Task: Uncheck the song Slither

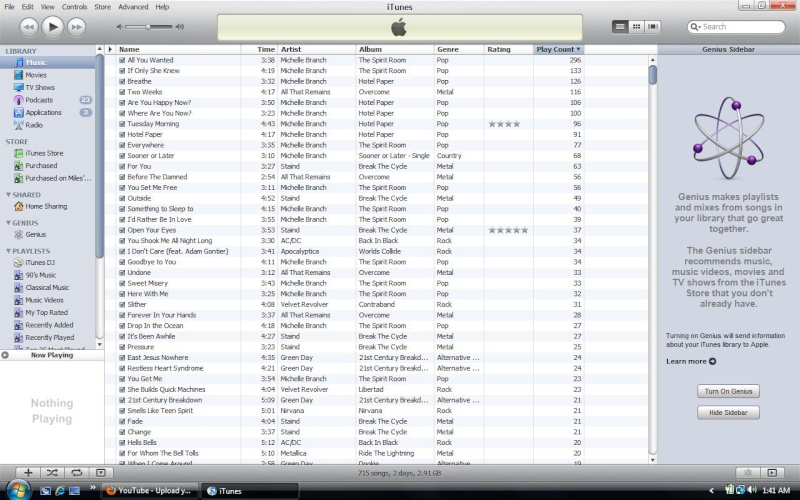Action: click(x=122, y=305)
